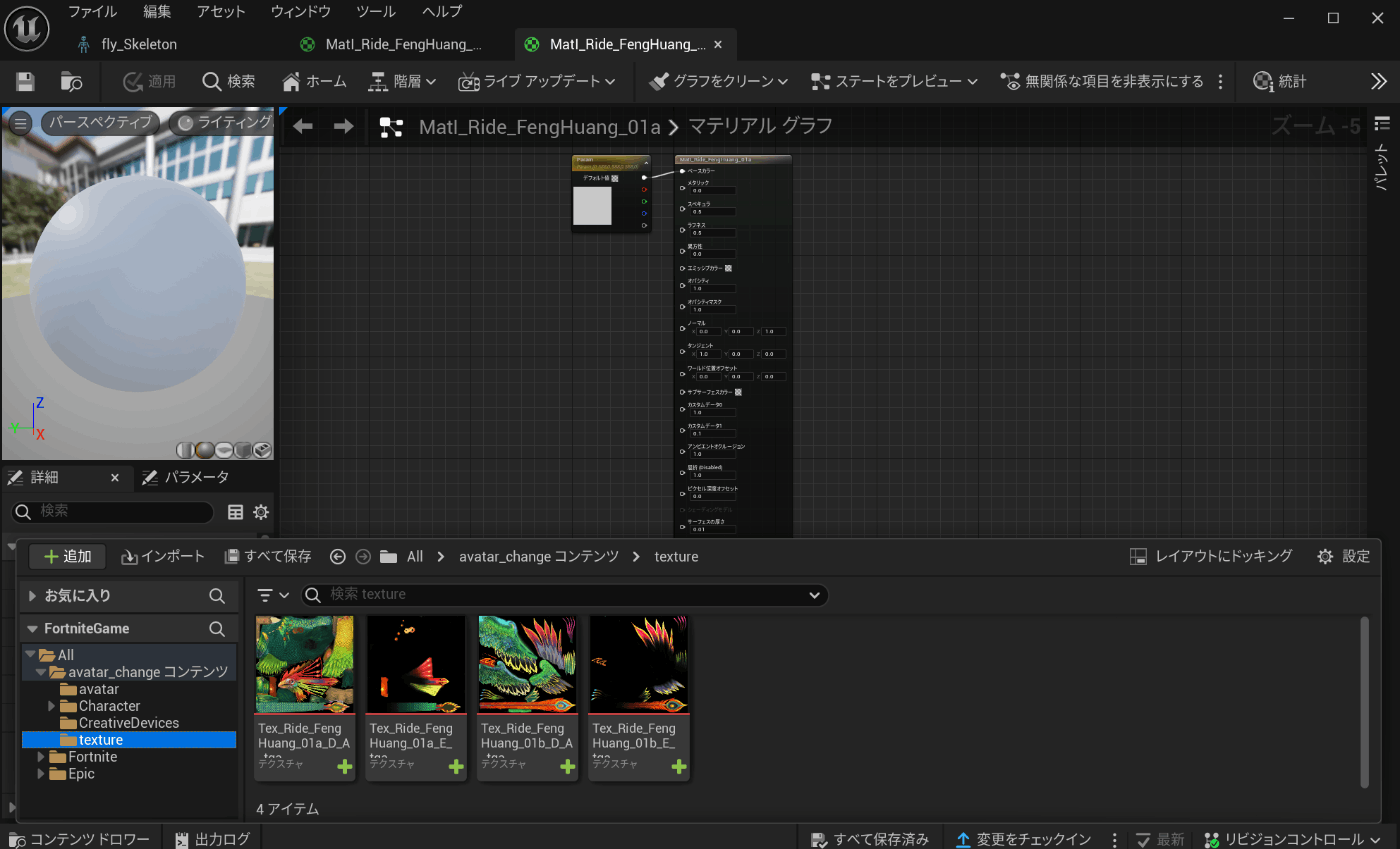This screenshot has height=849, width=1400.
Task: Toggle 無関係な項目を非表示にする hide unrelated
Action: pos(1102,82)
